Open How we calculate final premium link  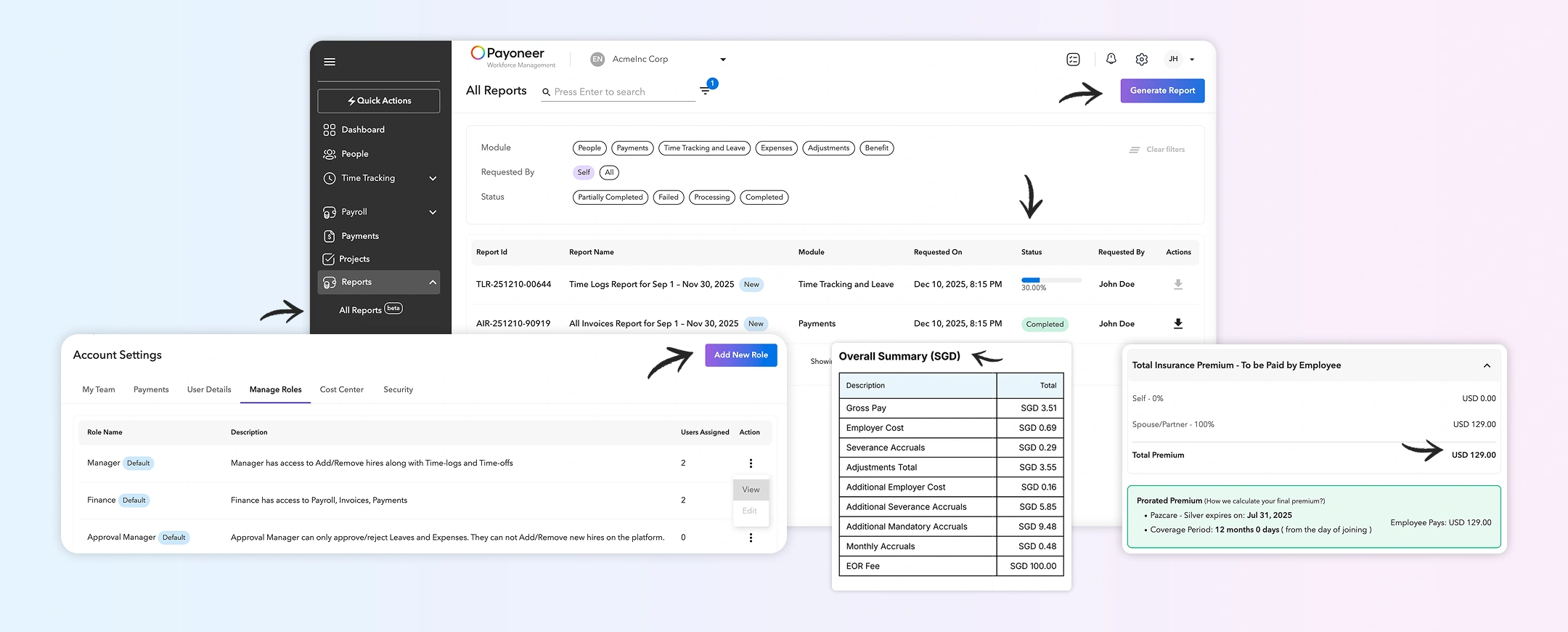(1265, 501)
